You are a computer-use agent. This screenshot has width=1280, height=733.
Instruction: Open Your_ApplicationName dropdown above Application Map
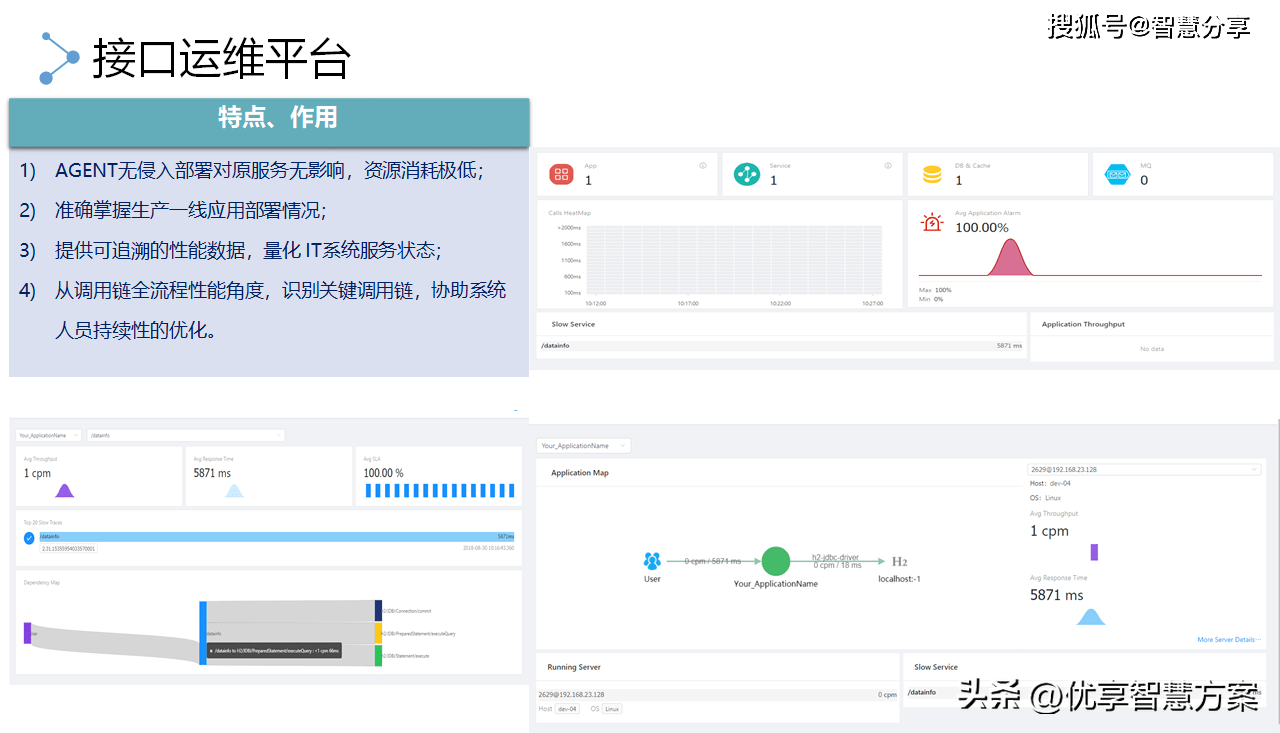[582, 445]
